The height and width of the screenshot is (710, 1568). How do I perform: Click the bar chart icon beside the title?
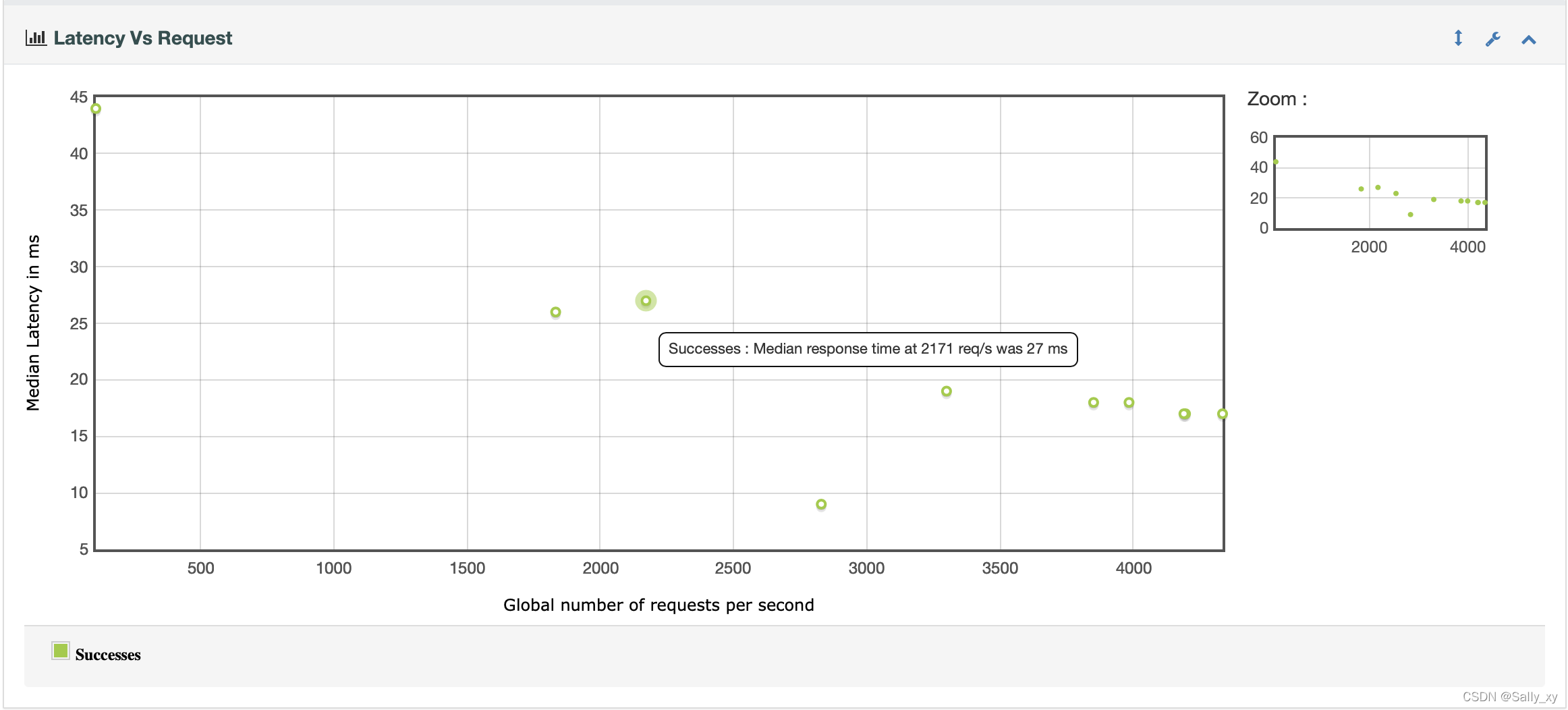pyautogui.click(x=36, y=38)
